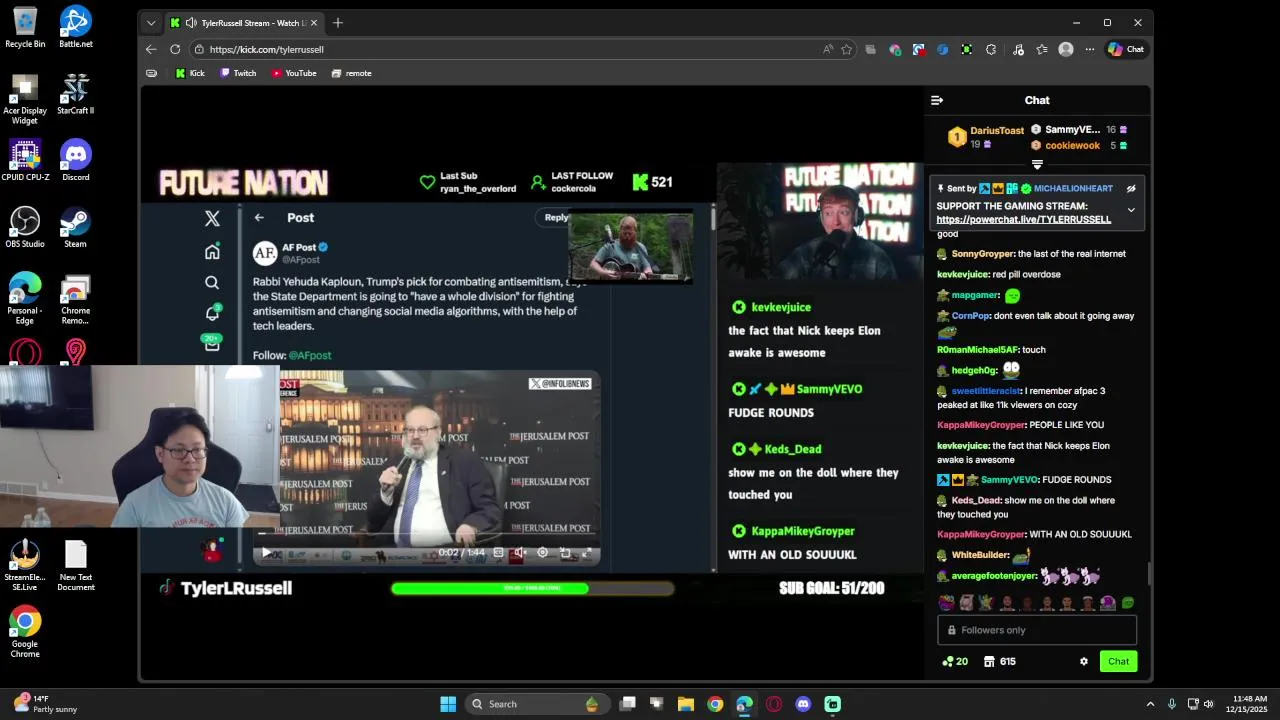Hide the pinned message in chat

[x=1131, y=188]
